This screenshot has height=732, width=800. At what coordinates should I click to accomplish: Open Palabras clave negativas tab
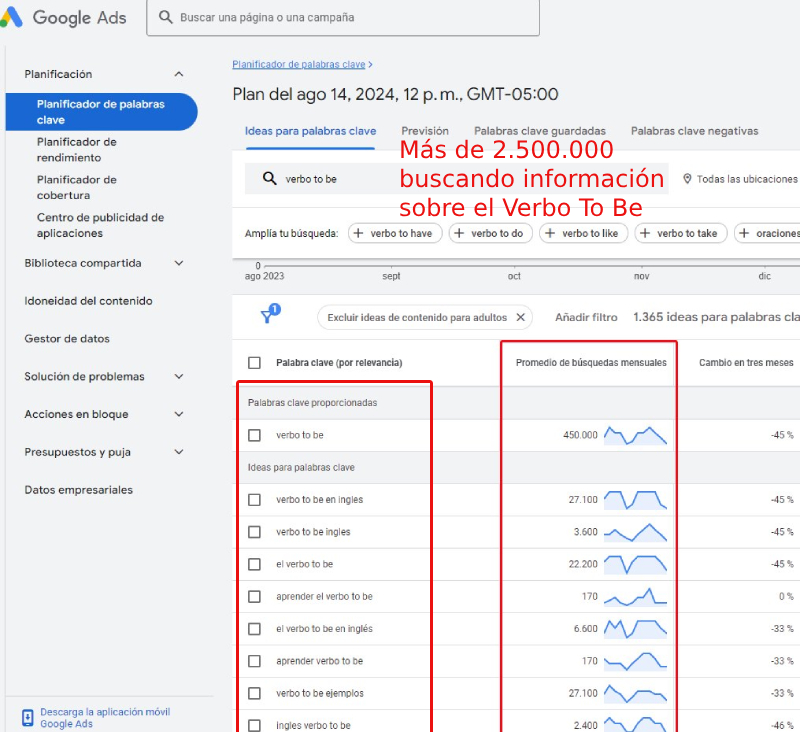point(694,131)
